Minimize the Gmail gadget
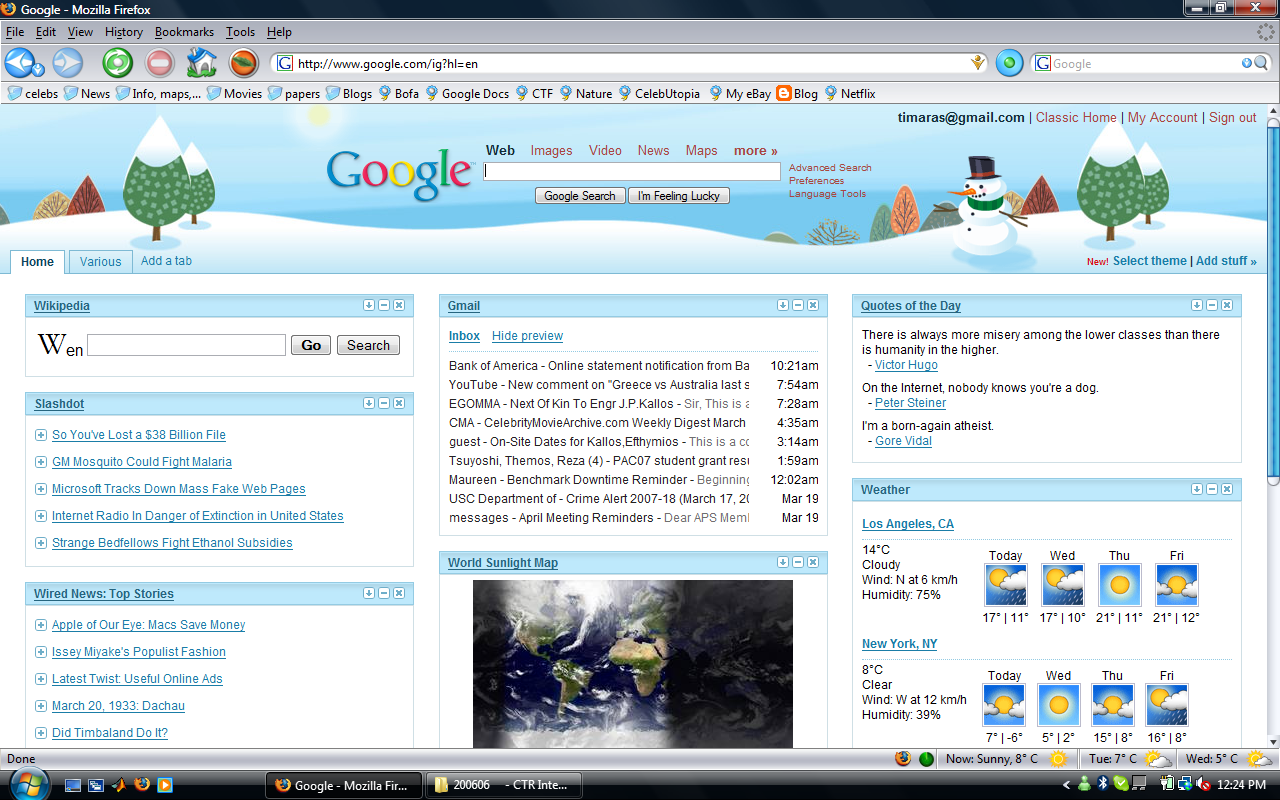Viewport: 1280px width, 800px height. click(798, 305)
